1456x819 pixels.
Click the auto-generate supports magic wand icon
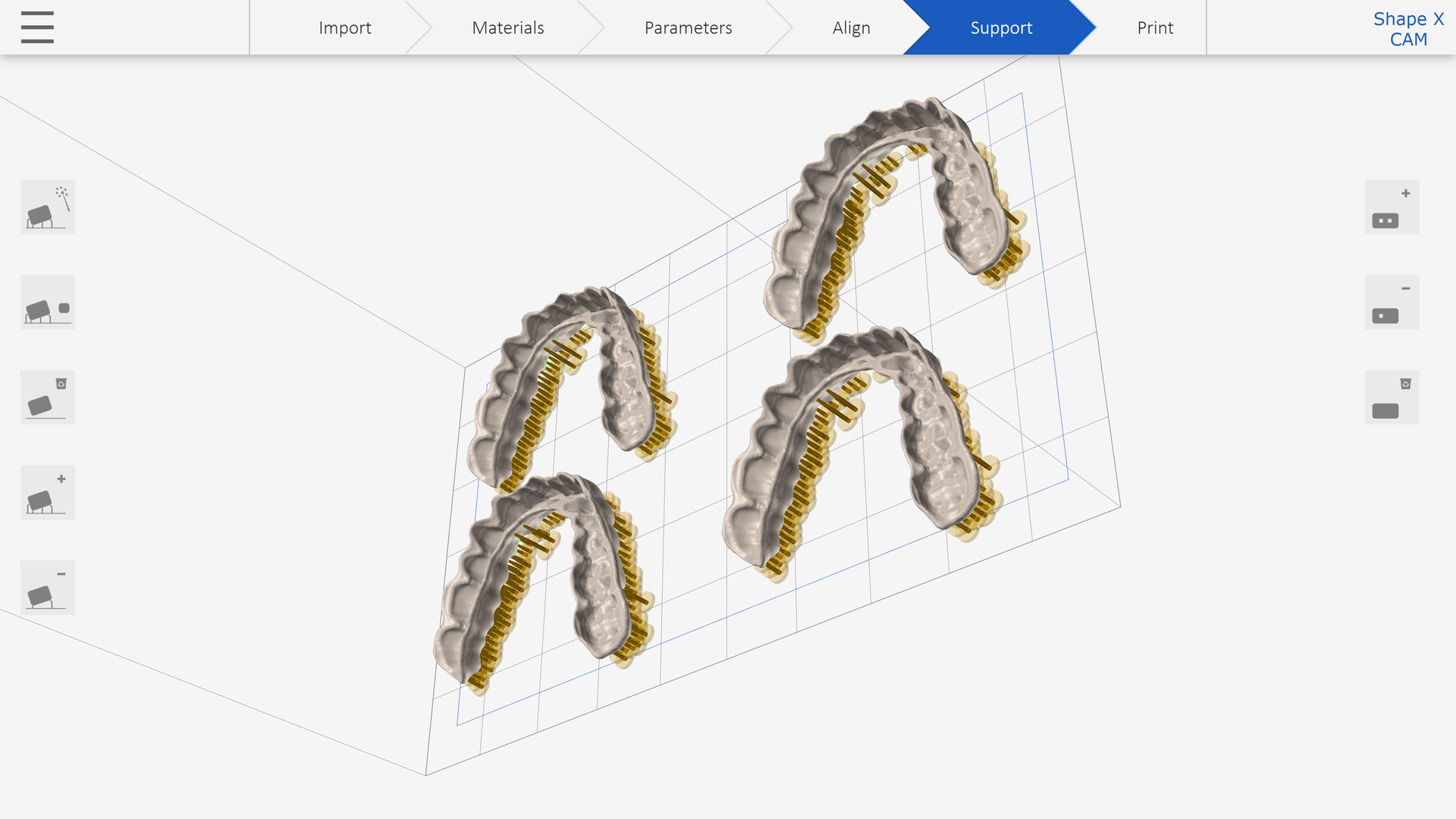[48, 207]
